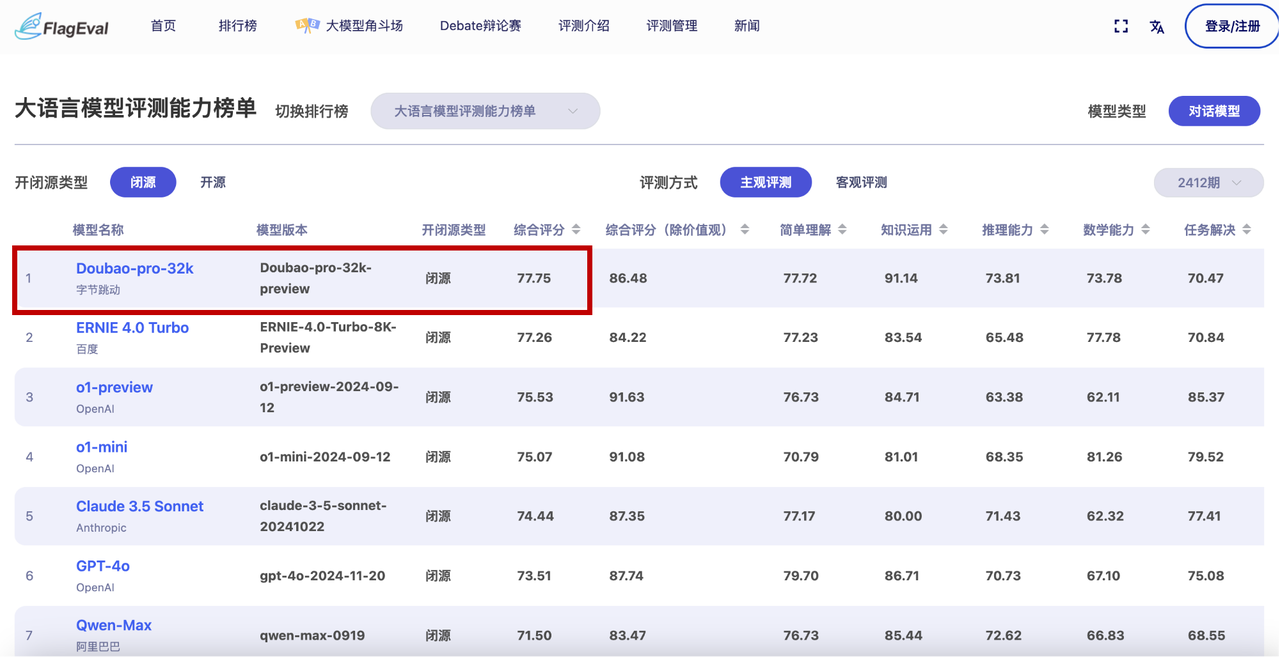Sort by 推理能力 column icon
This screenshot has height=657, width=1280.
(x=1044, y=230)
